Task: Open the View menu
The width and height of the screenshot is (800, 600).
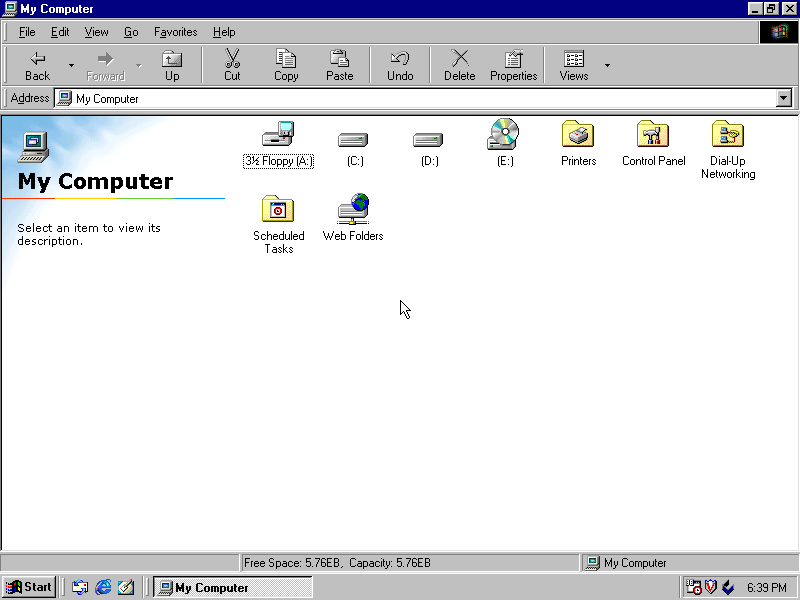Action: (96, 32)
